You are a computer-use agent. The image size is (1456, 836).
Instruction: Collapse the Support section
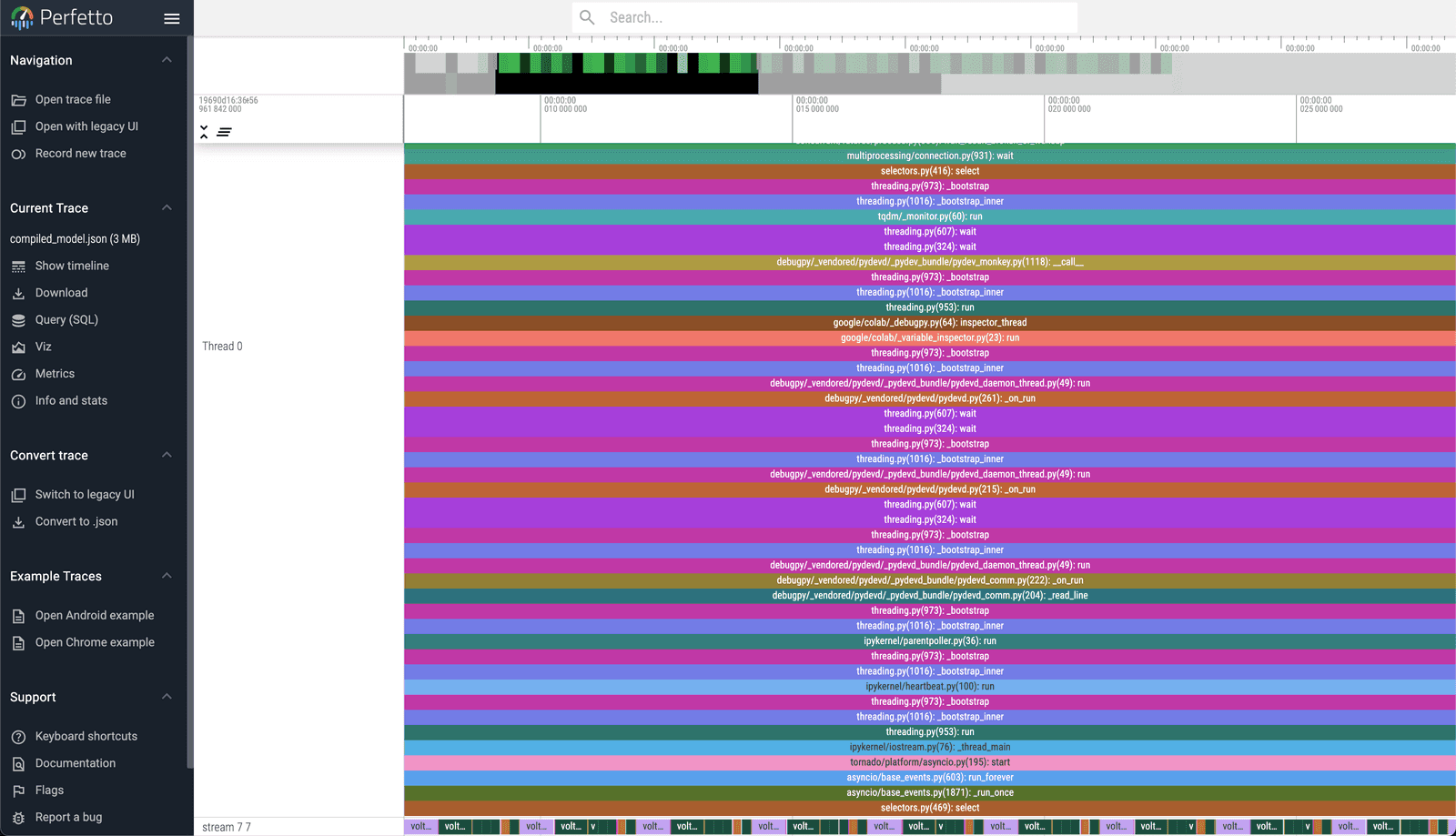coord(167,697)
